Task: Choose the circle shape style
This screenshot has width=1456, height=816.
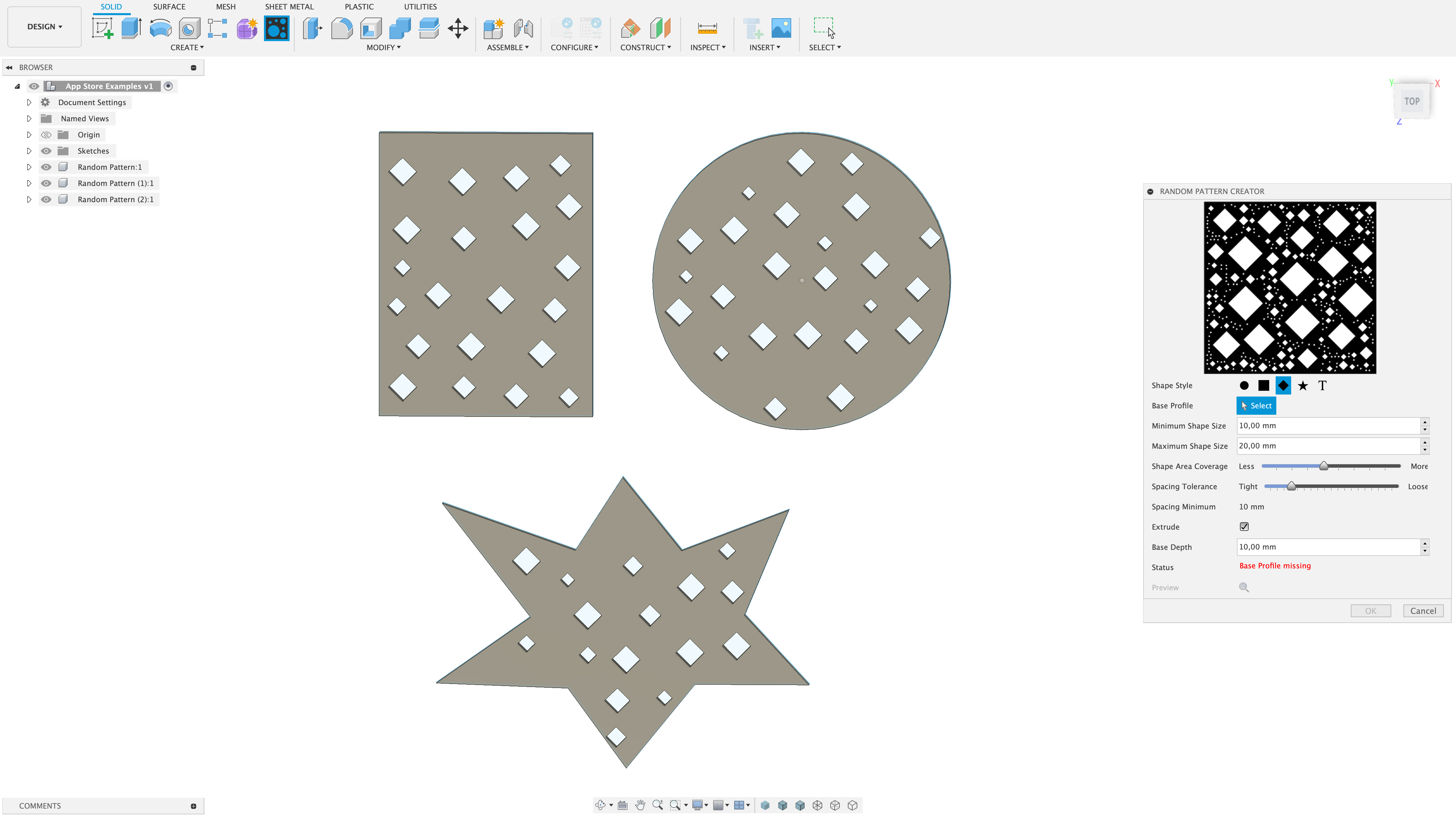Action: tap(1244, 386)
